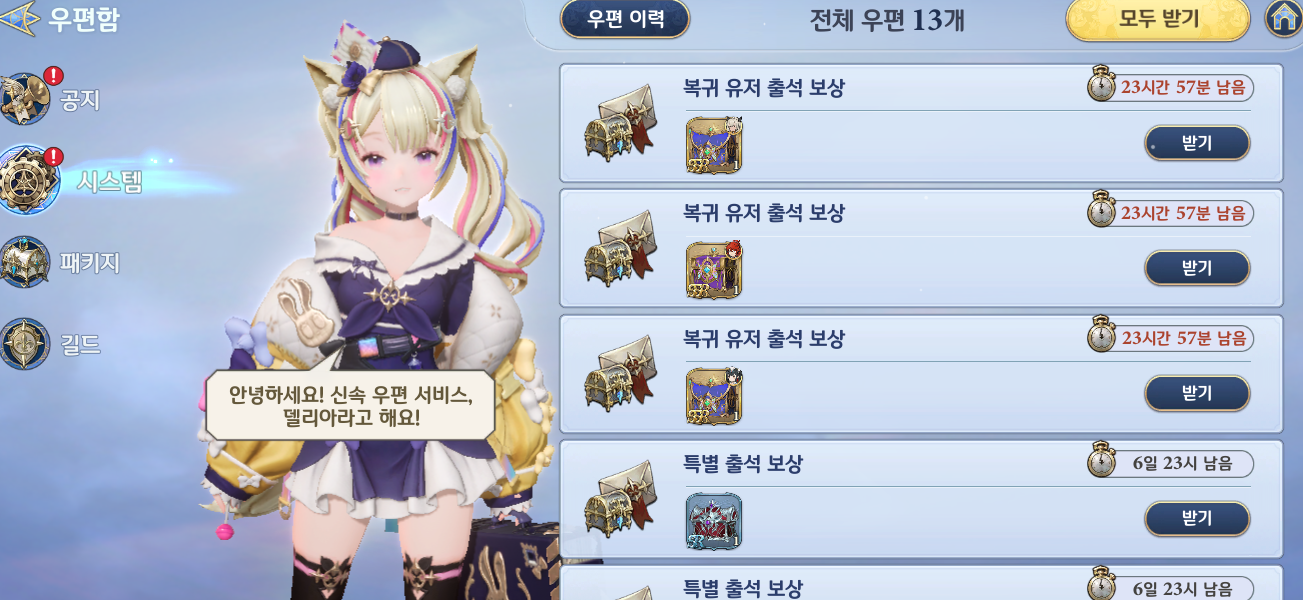Screen dimensions: 1303x600
Task: Click the red chest reward in 특별 출석 보상
Action: (713, 521)
